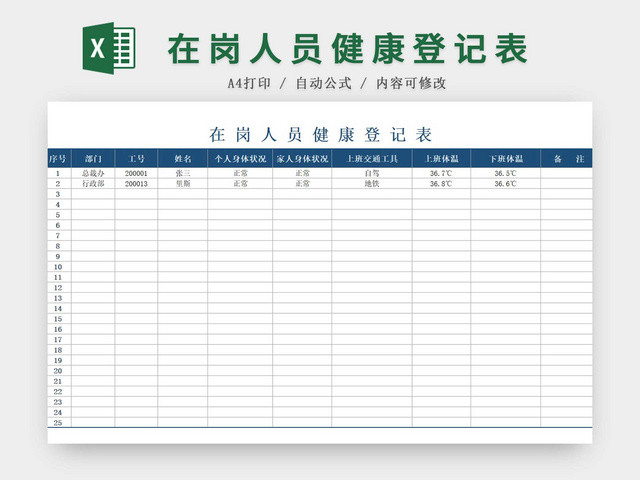This screenshot has height=480, width=640.
Task: Click the sequence number 12 cell
Action: coord(58,288)
